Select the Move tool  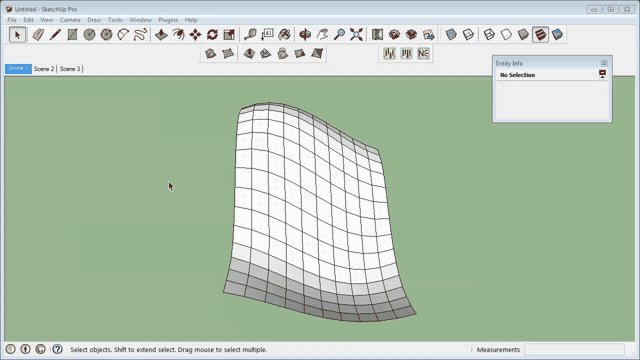pyautogui.click(x=195, y=35)
